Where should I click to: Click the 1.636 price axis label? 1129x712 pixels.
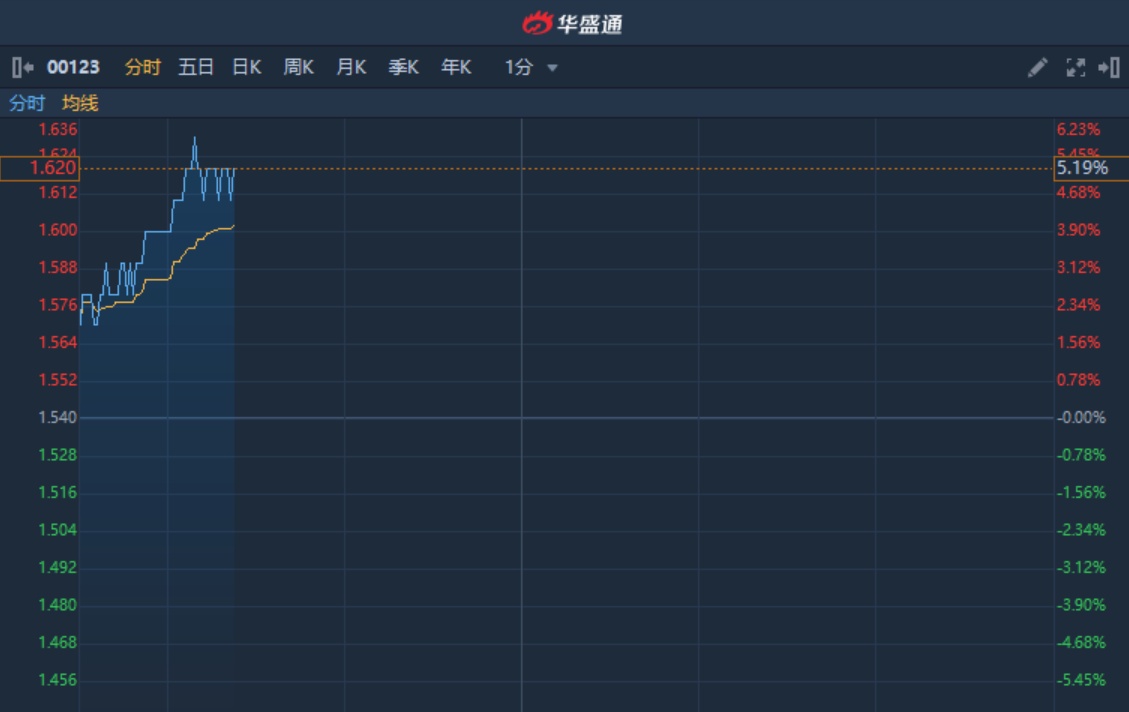(x=58, y=130)
